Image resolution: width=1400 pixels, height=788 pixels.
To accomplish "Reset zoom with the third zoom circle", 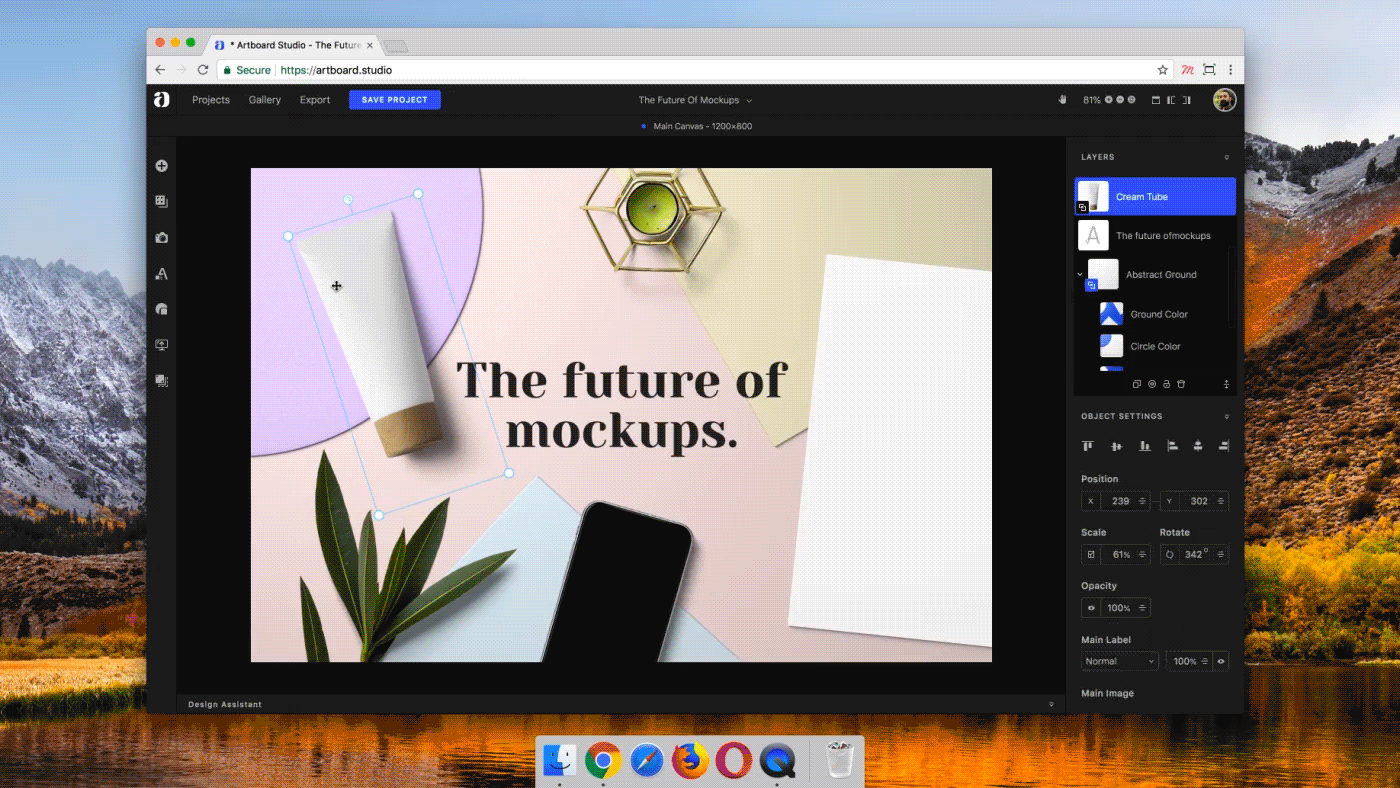I will 1132,100.
